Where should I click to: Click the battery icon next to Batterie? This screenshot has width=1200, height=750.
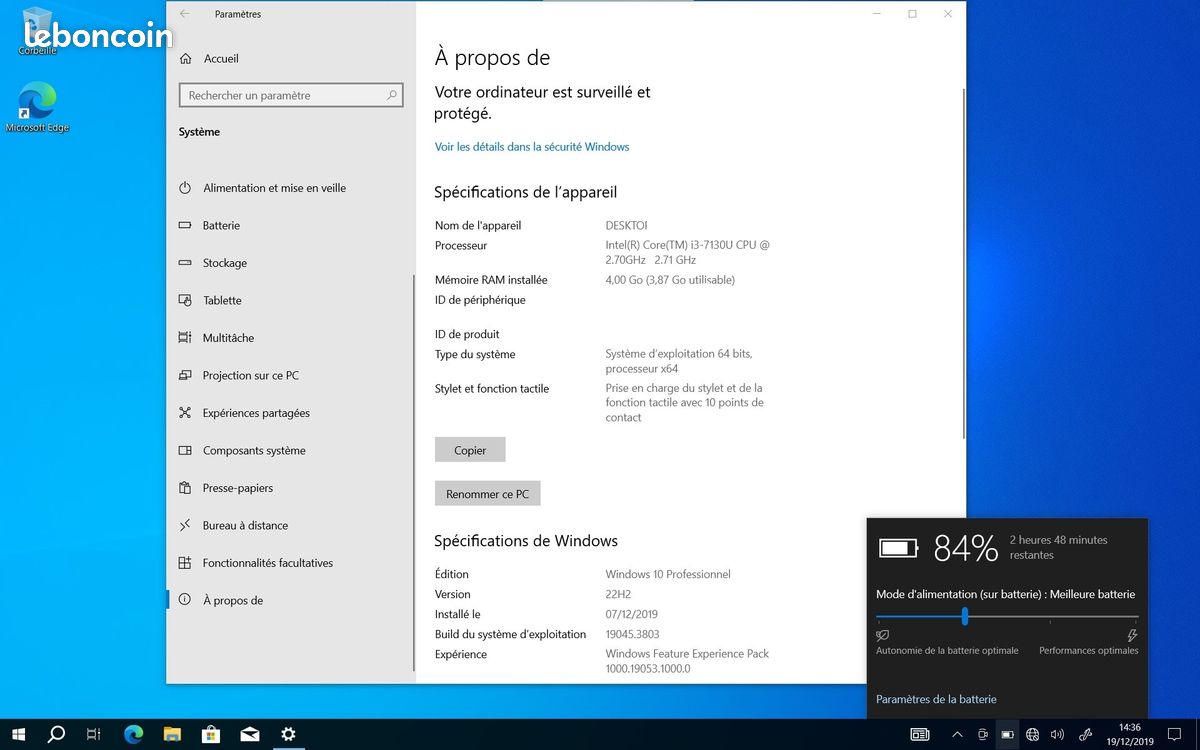tap(185, 226)
